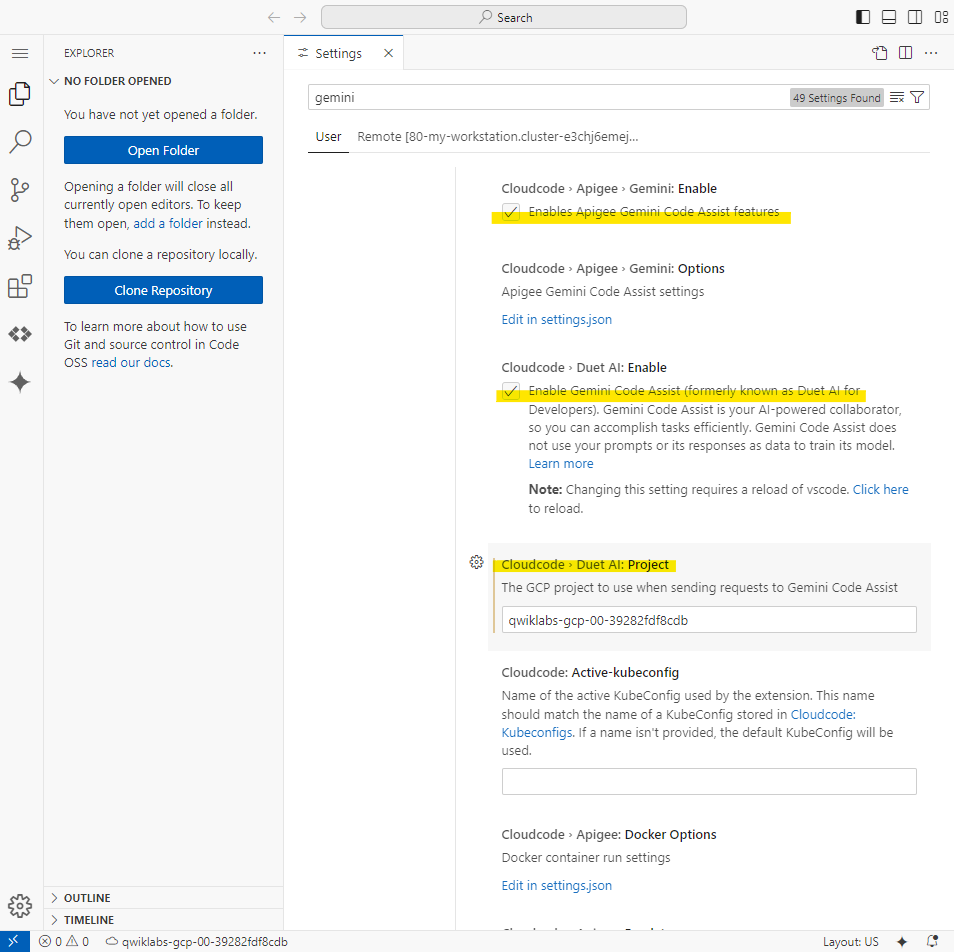954x952 pixels.
Task: Open the hamburger application menu
Action: coord(20,54)
